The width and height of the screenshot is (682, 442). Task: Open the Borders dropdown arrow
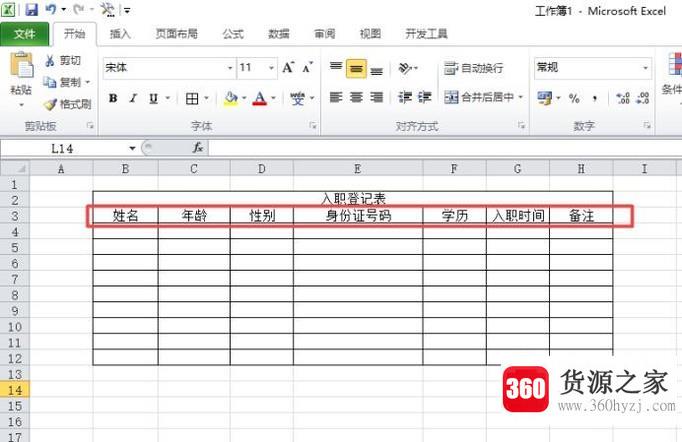coord(207,98)
